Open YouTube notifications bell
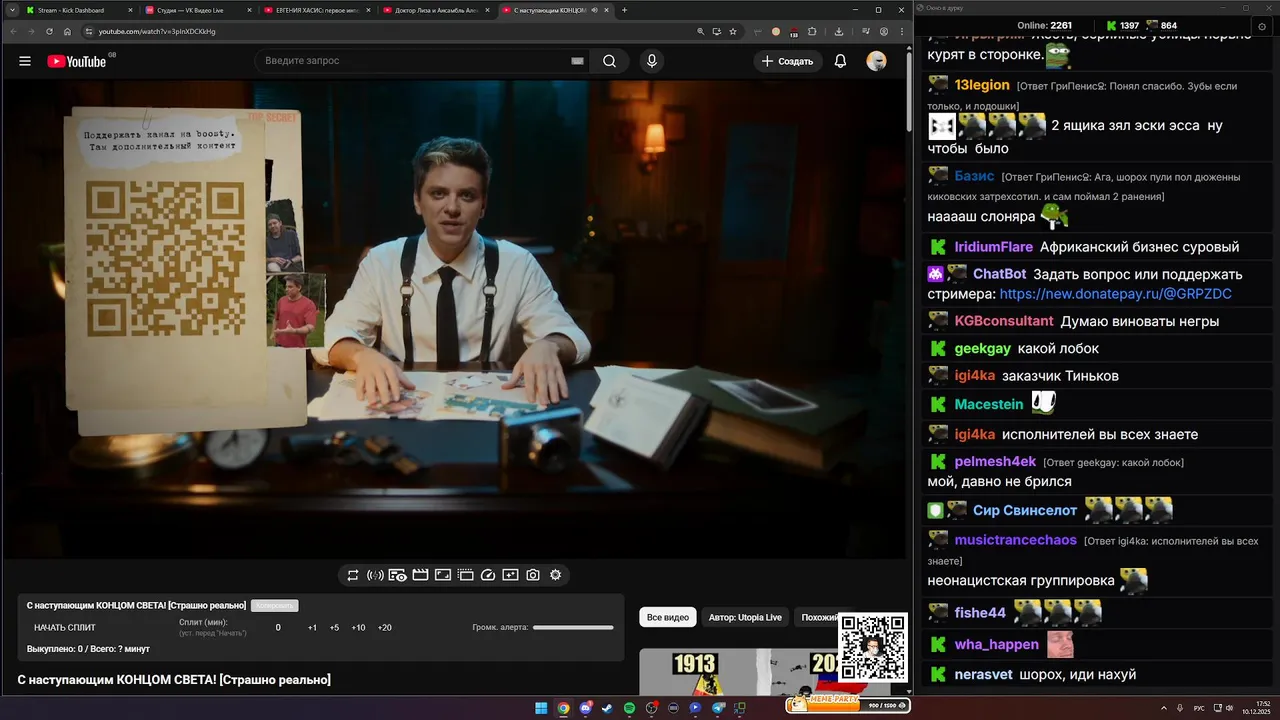The width and height of the screenshot is (1280, 720). click(840, 61)
